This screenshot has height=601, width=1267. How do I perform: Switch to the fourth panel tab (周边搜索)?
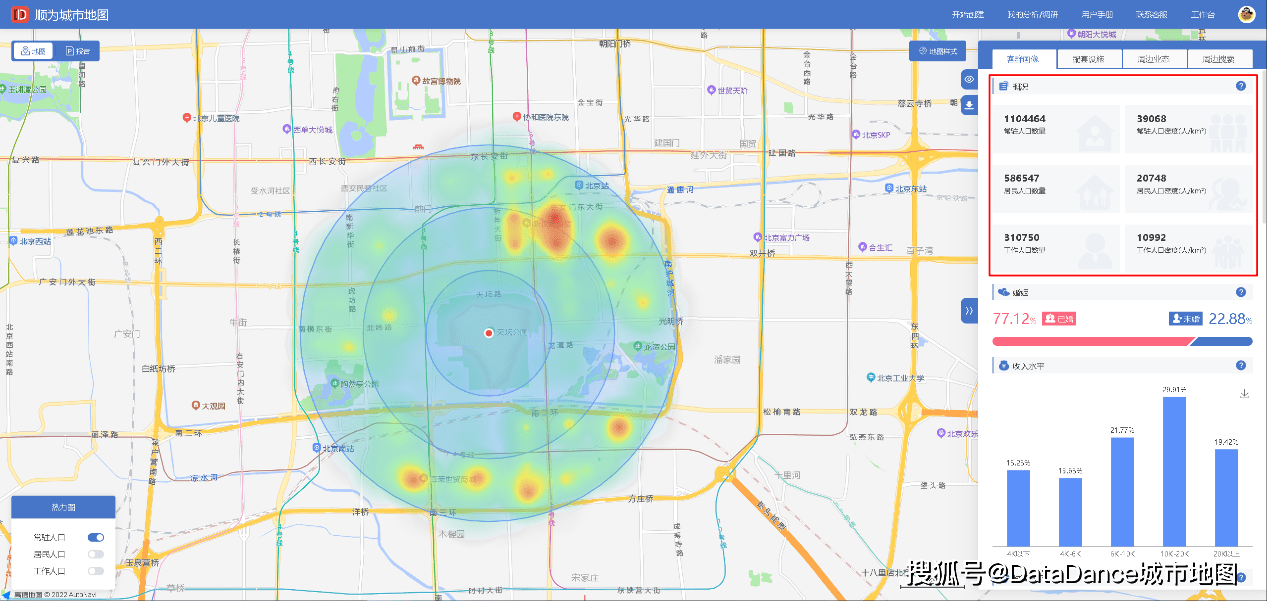click(x=1220, y=59)
